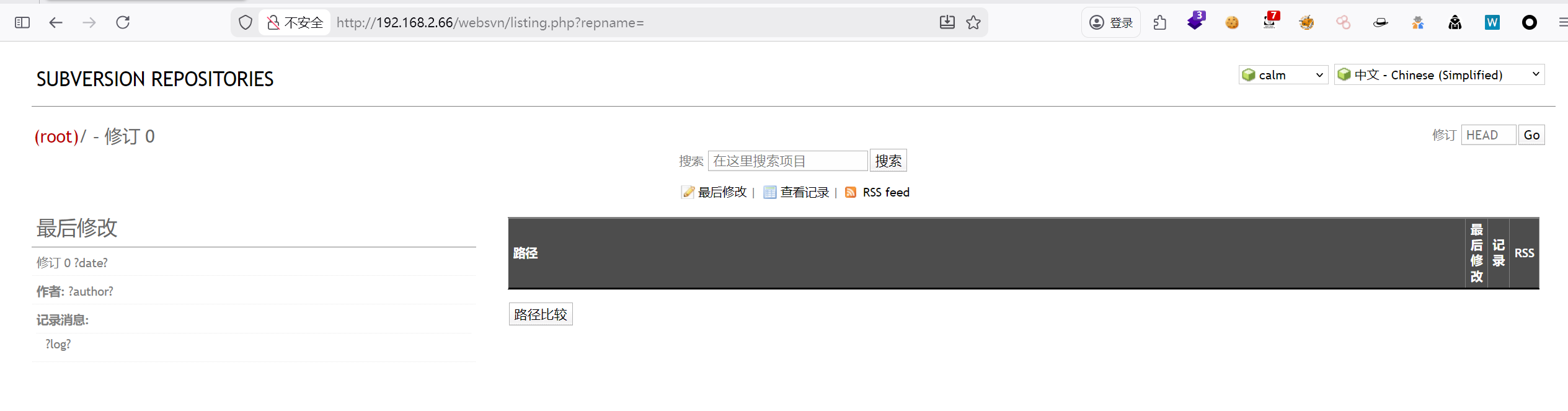
Task: Open the download page icon in address bar
Action: click(x=947, y=23)
